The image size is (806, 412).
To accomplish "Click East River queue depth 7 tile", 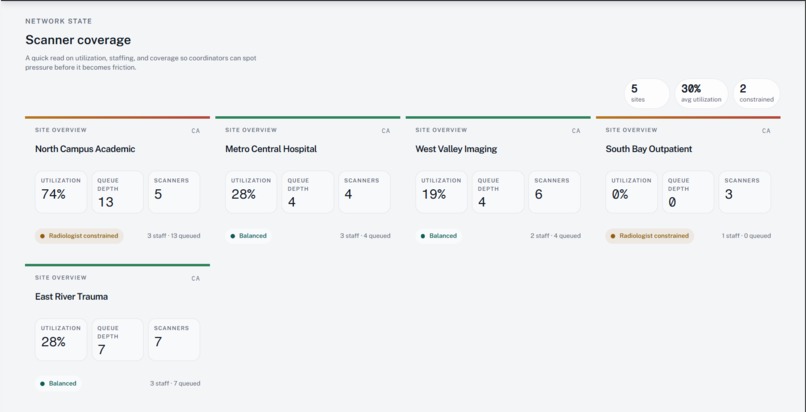I will click(x=117, y=339).
